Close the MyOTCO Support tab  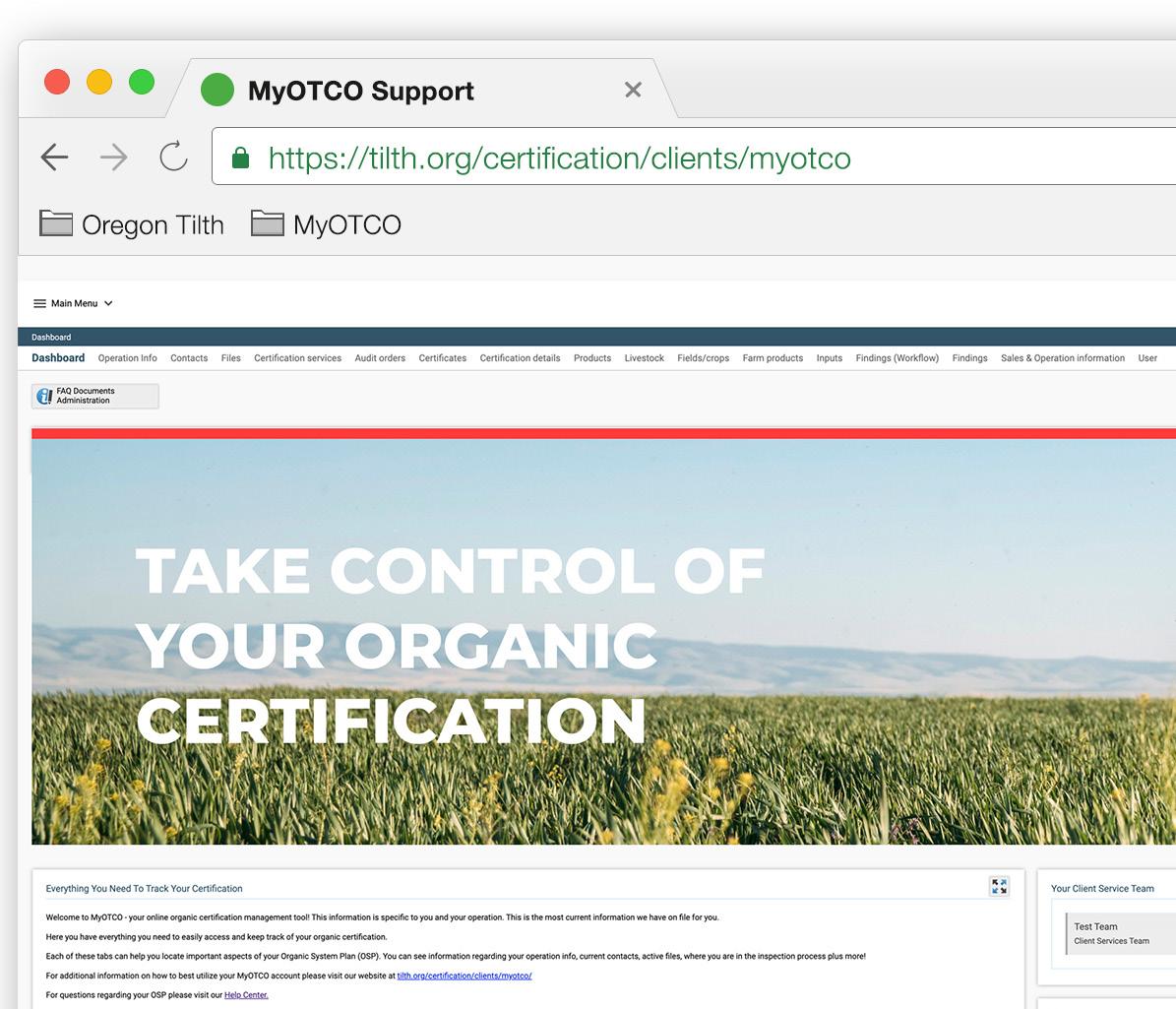click(x=633, y=90)
